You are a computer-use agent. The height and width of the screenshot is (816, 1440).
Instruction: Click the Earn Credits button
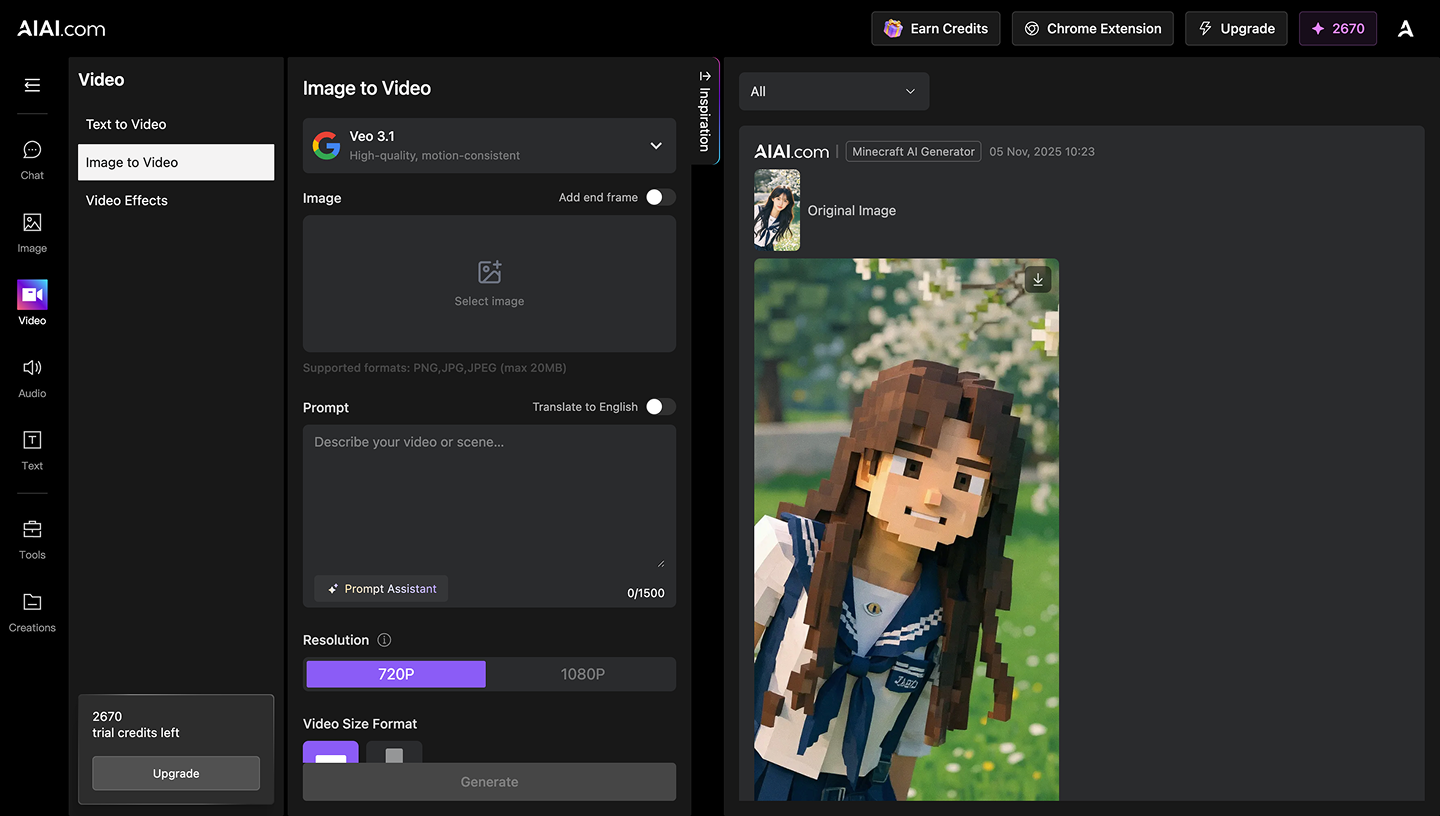pos(936,28)
